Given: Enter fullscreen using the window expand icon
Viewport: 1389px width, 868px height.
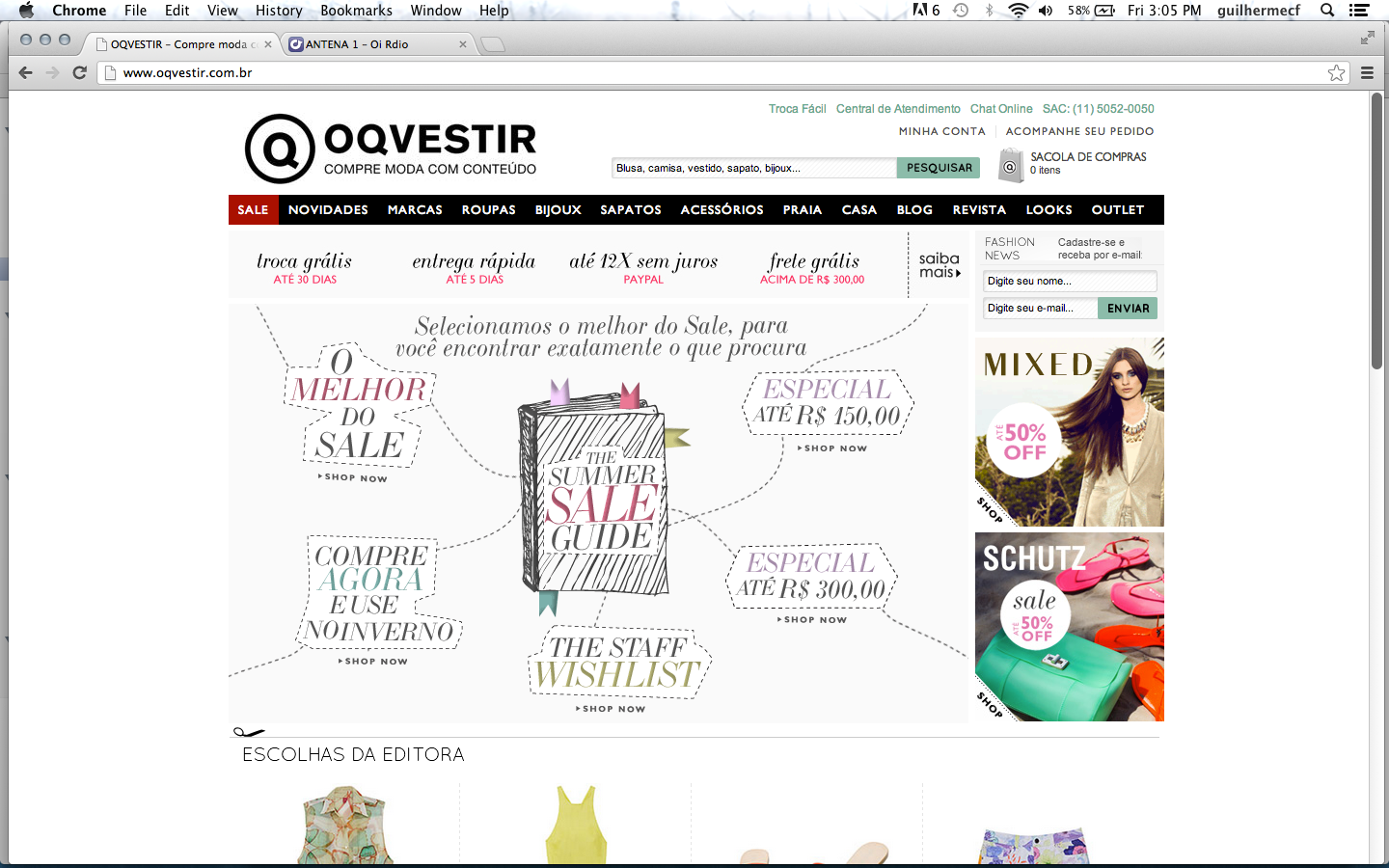Looking at the screenshot, I should pos(1367,38).
